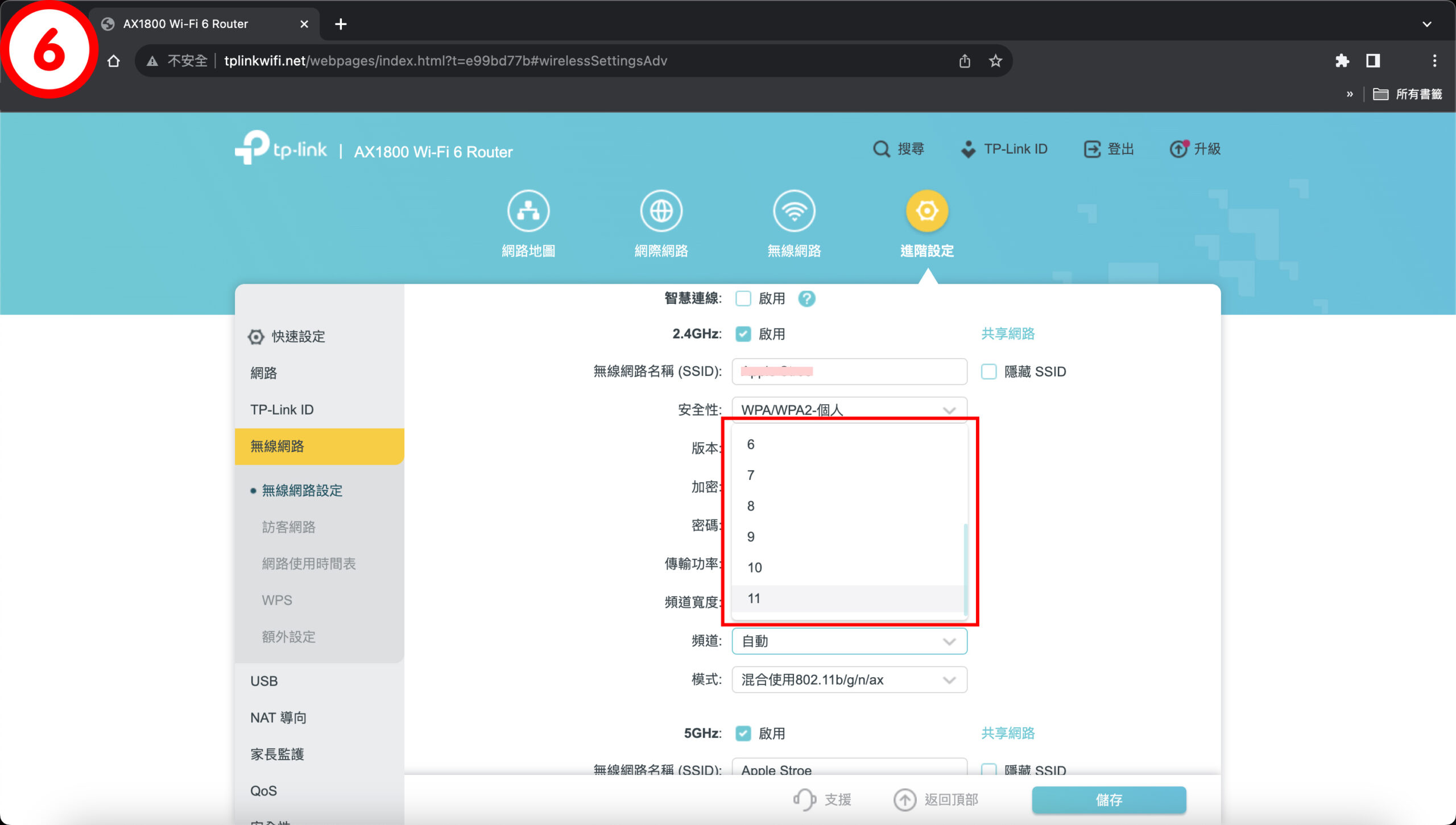Click the tp-link logo
The height and width of the screenshot is (825, 1456).
click(x=281, y=148)
